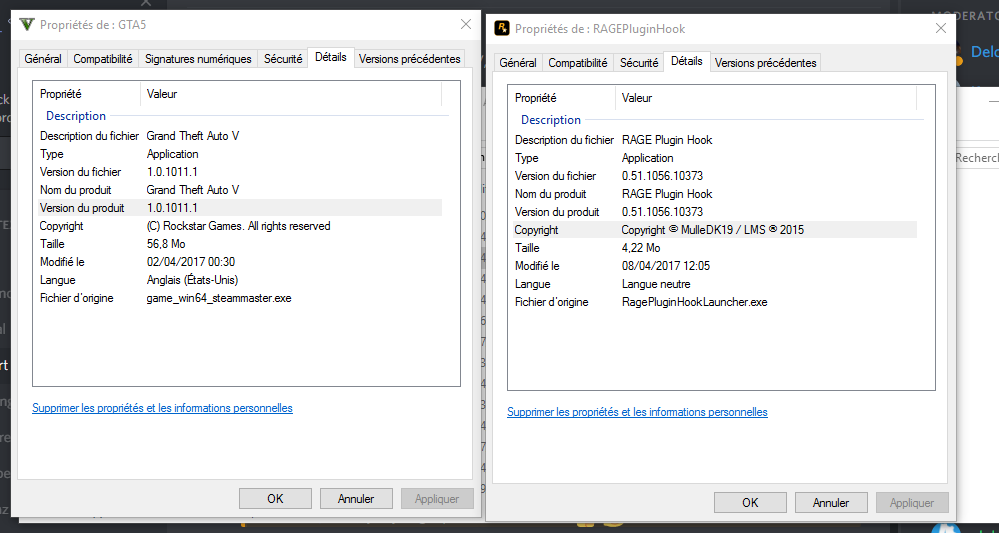Open Versions précédentes tab in RAGEPluginHook window
This screenshot has width=999, height=533.
tap(765, 63)
